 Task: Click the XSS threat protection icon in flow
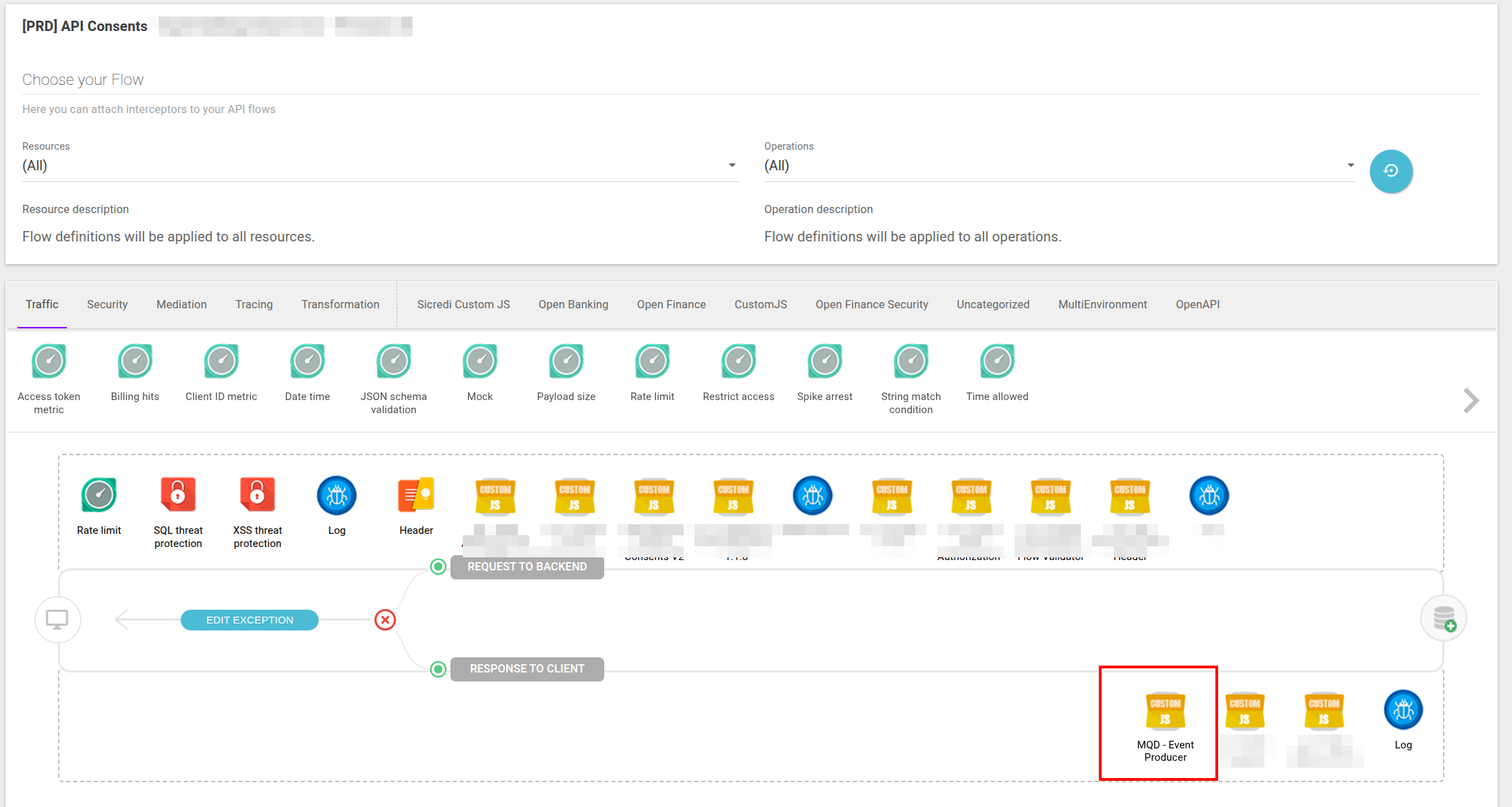tap(257, 495)
